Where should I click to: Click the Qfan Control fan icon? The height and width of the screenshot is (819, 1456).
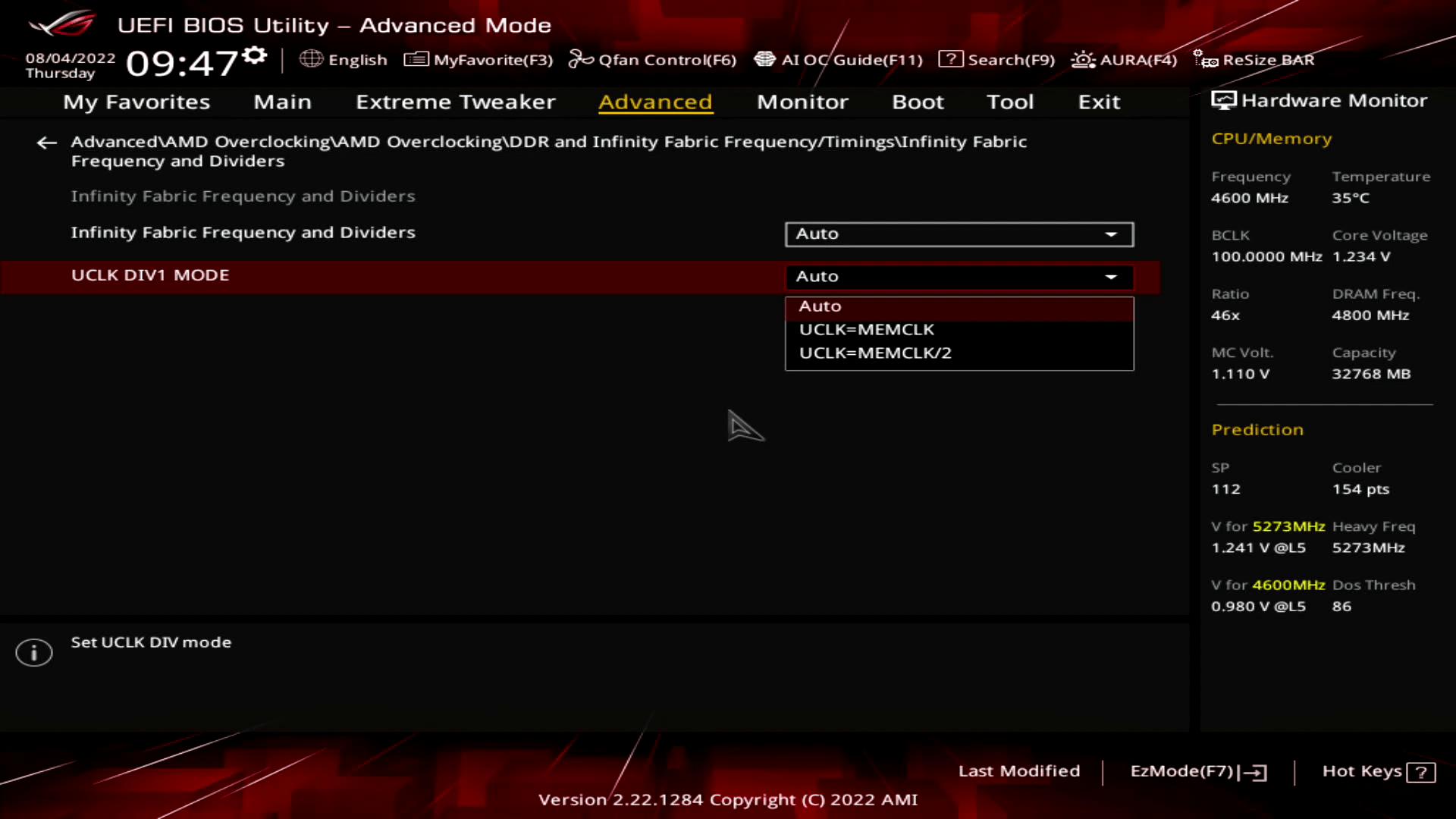(581, 59)
